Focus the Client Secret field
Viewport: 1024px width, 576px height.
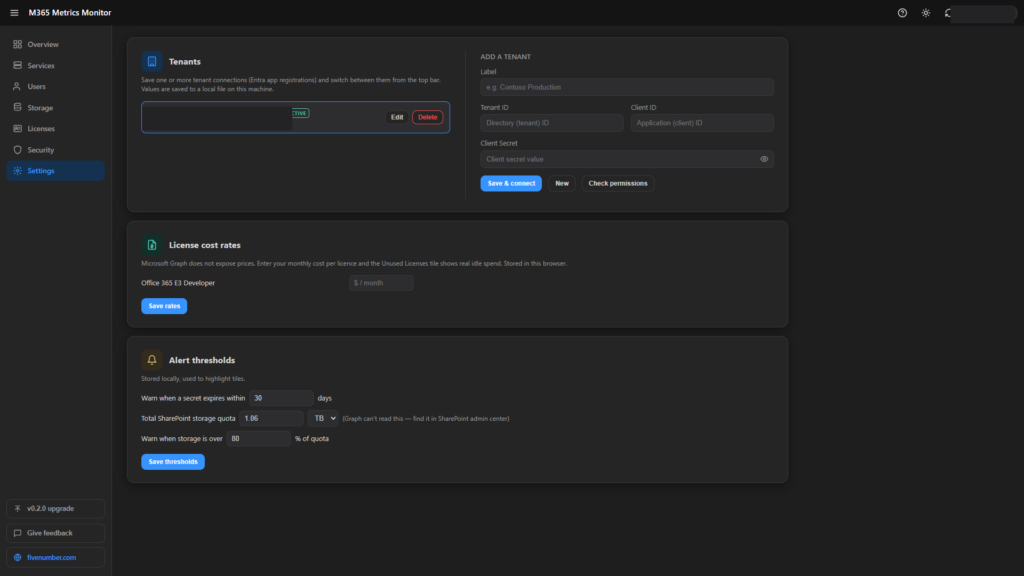pos(626,159)
